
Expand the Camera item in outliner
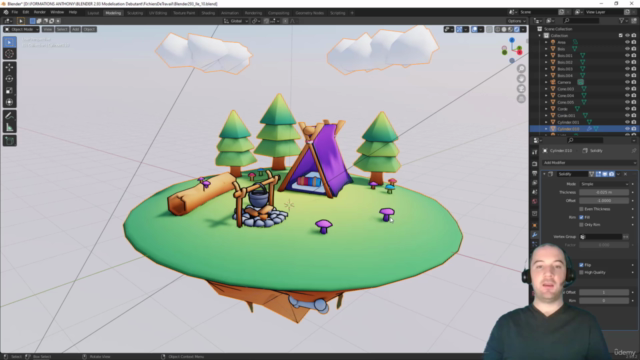coord(546,82)
